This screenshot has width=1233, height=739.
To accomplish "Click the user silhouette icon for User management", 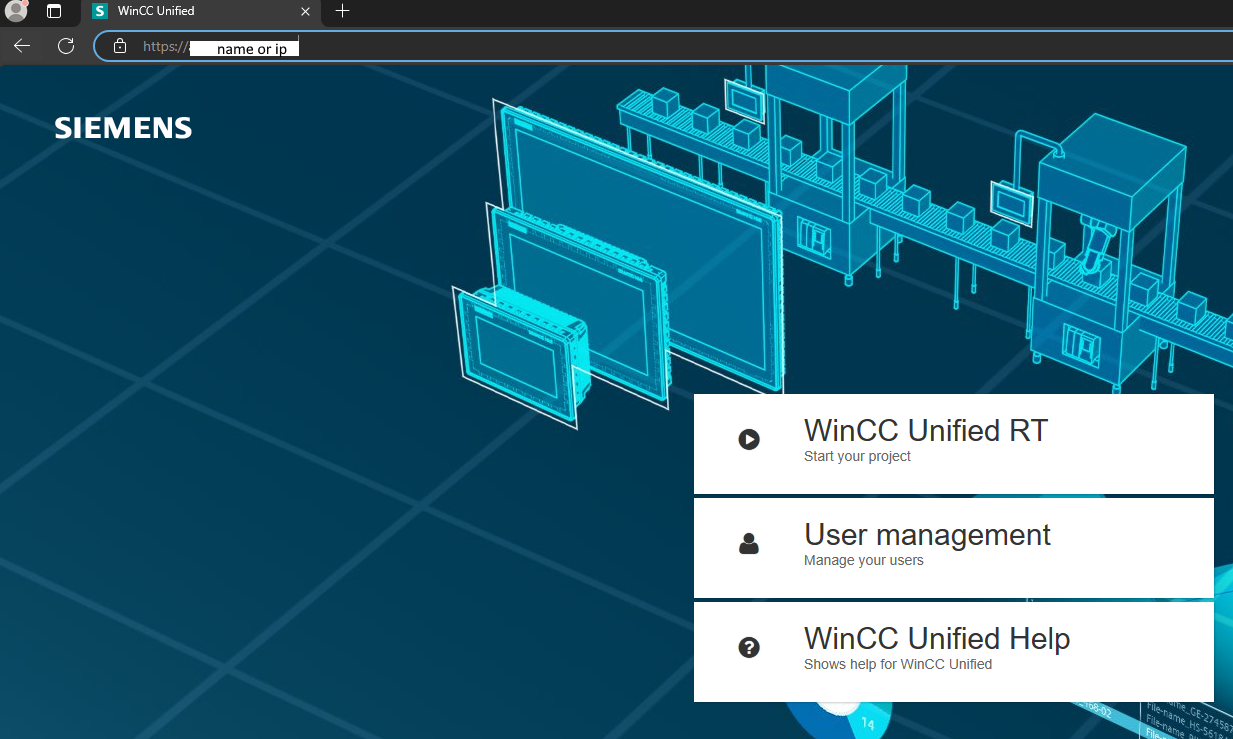I will click(x=749, y=544).
